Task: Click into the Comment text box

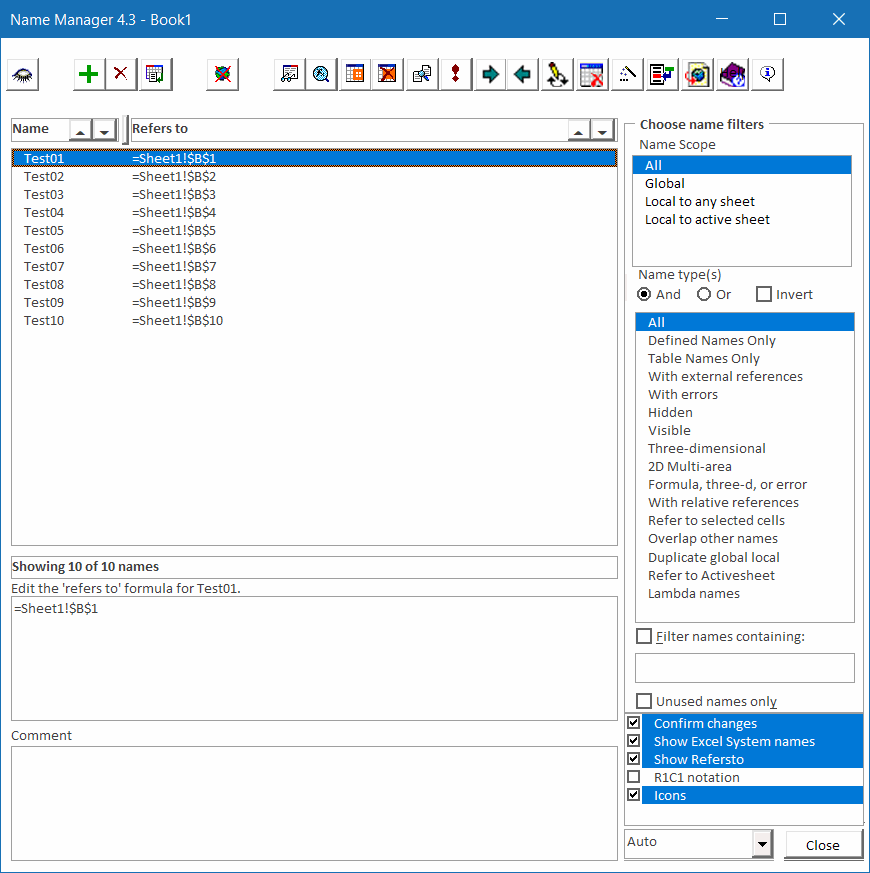Action: pos(314,803)
